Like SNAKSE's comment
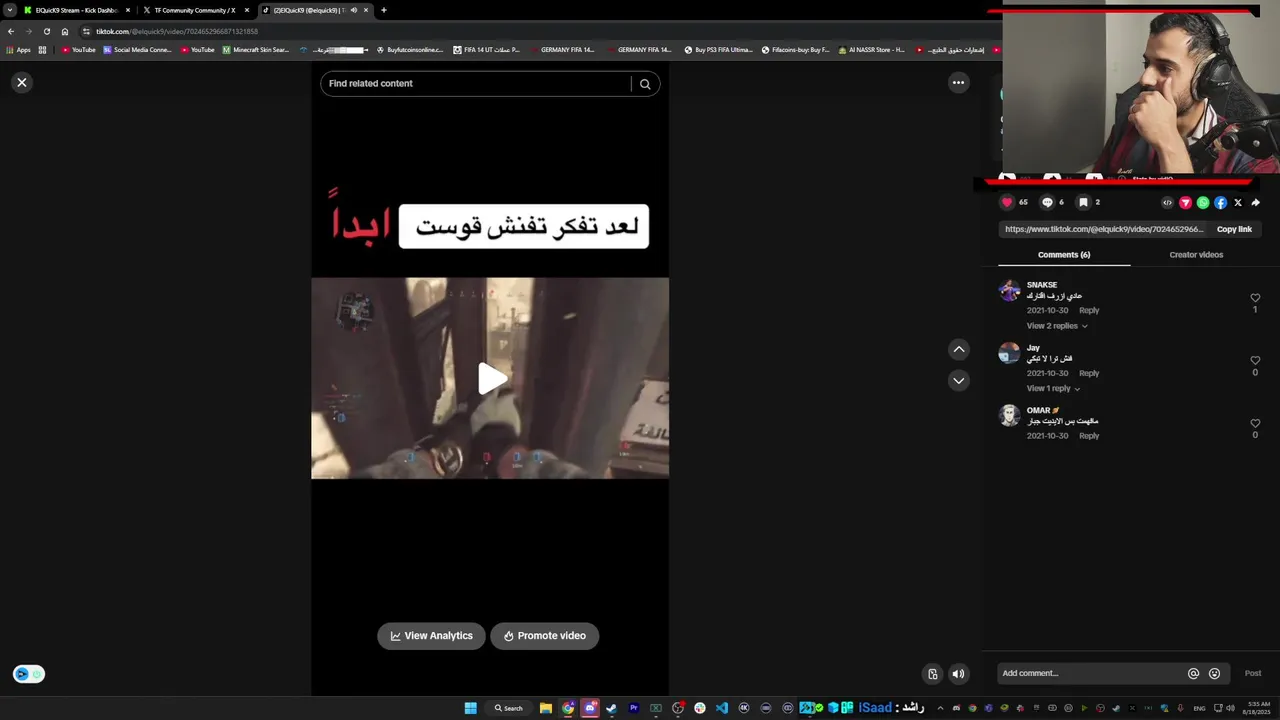Viewport: 1280px width, 720px height. pyautogui.click(x=1255, y=298)
